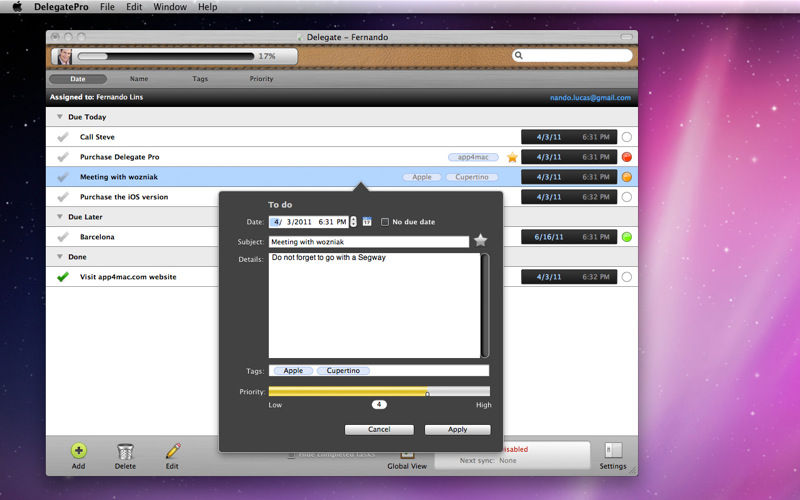Image resolution: width=800 pixels, height=500 pixels.
Task: Open the File menu
Action: pos(107,7)
